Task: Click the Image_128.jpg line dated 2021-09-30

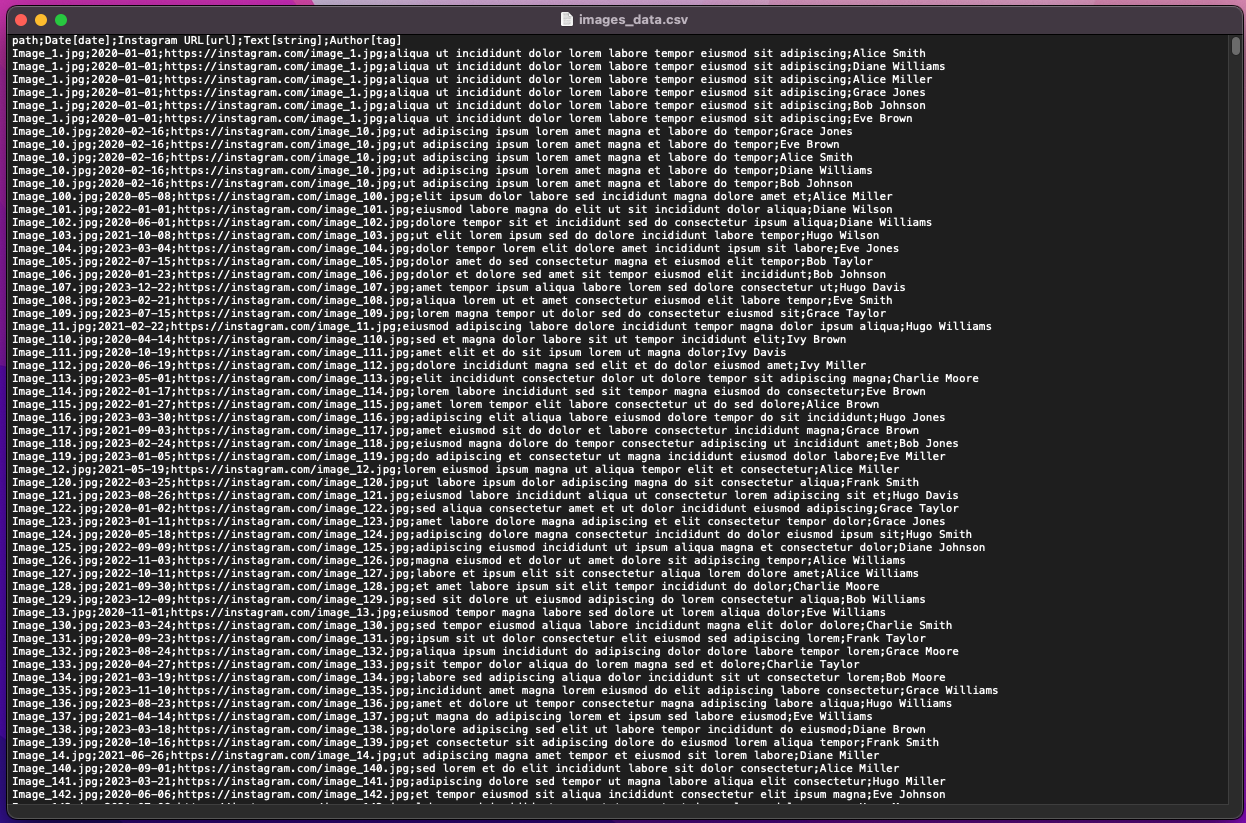Action: point(446,586)
